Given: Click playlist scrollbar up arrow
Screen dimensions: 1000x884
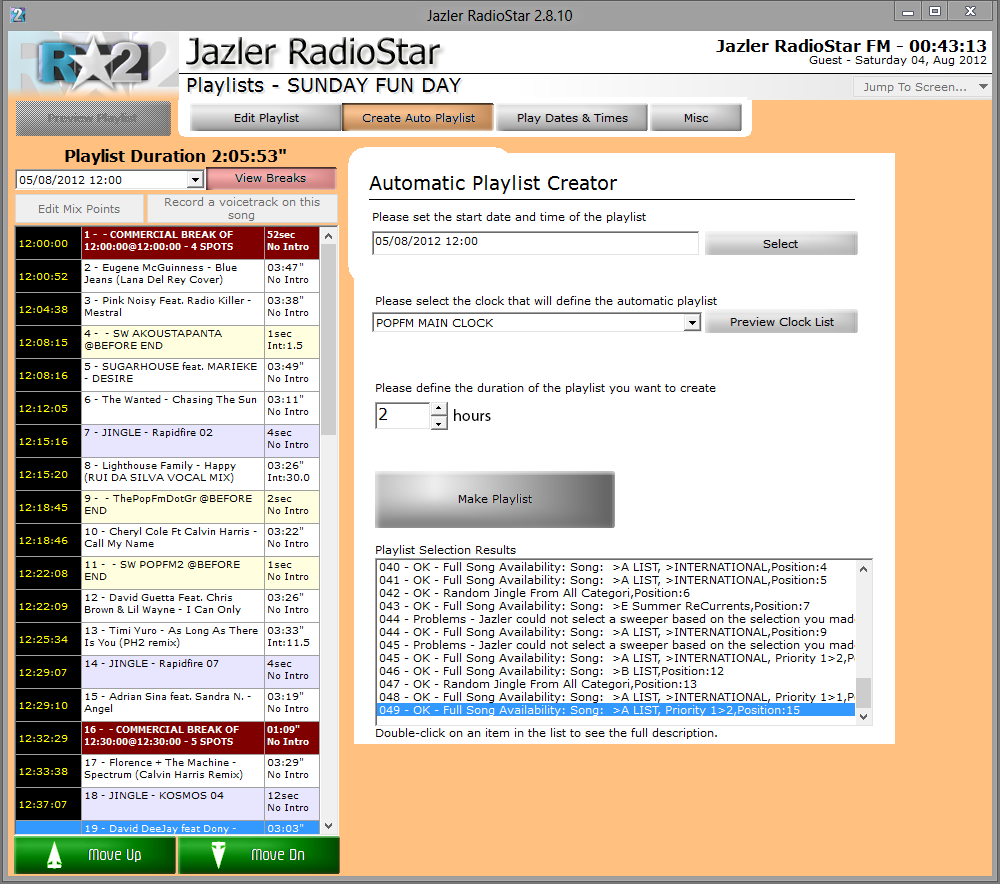Looking at the screenshot, I should [x=328, y=236].
